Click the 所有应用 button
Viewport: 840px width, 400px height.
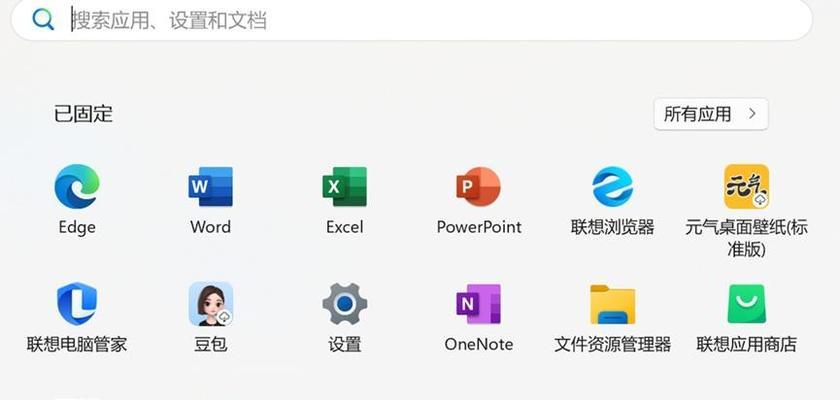pos(711,114)
